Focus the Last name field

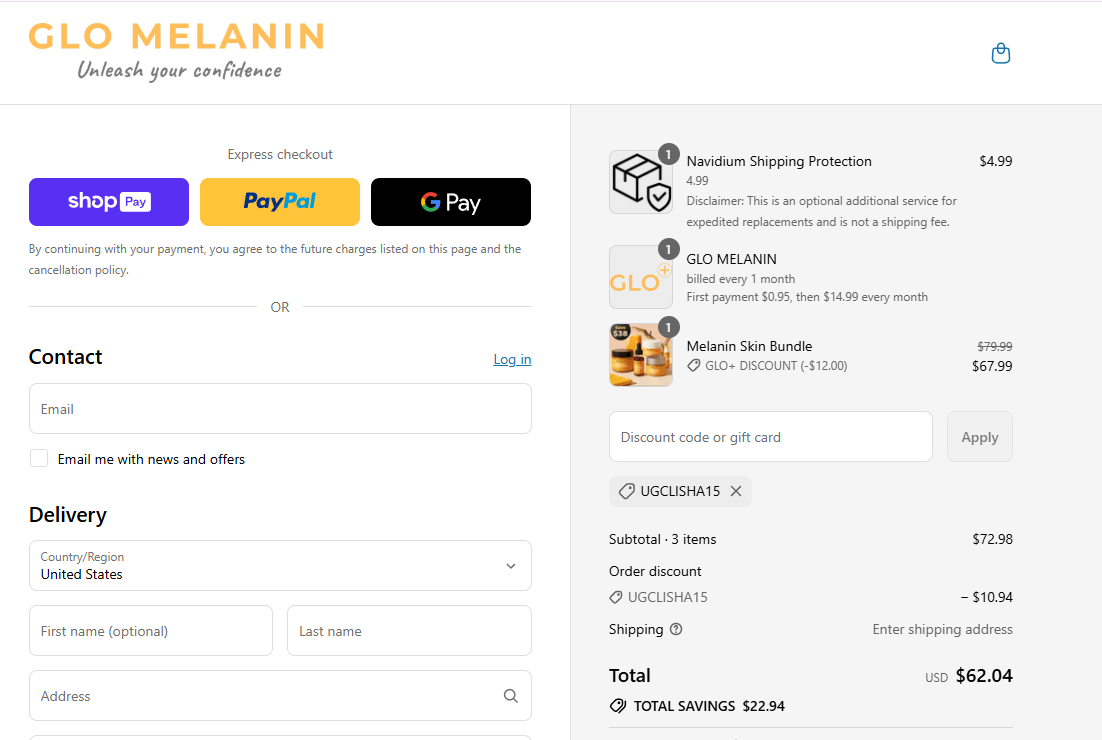click(x=409, y=631)
